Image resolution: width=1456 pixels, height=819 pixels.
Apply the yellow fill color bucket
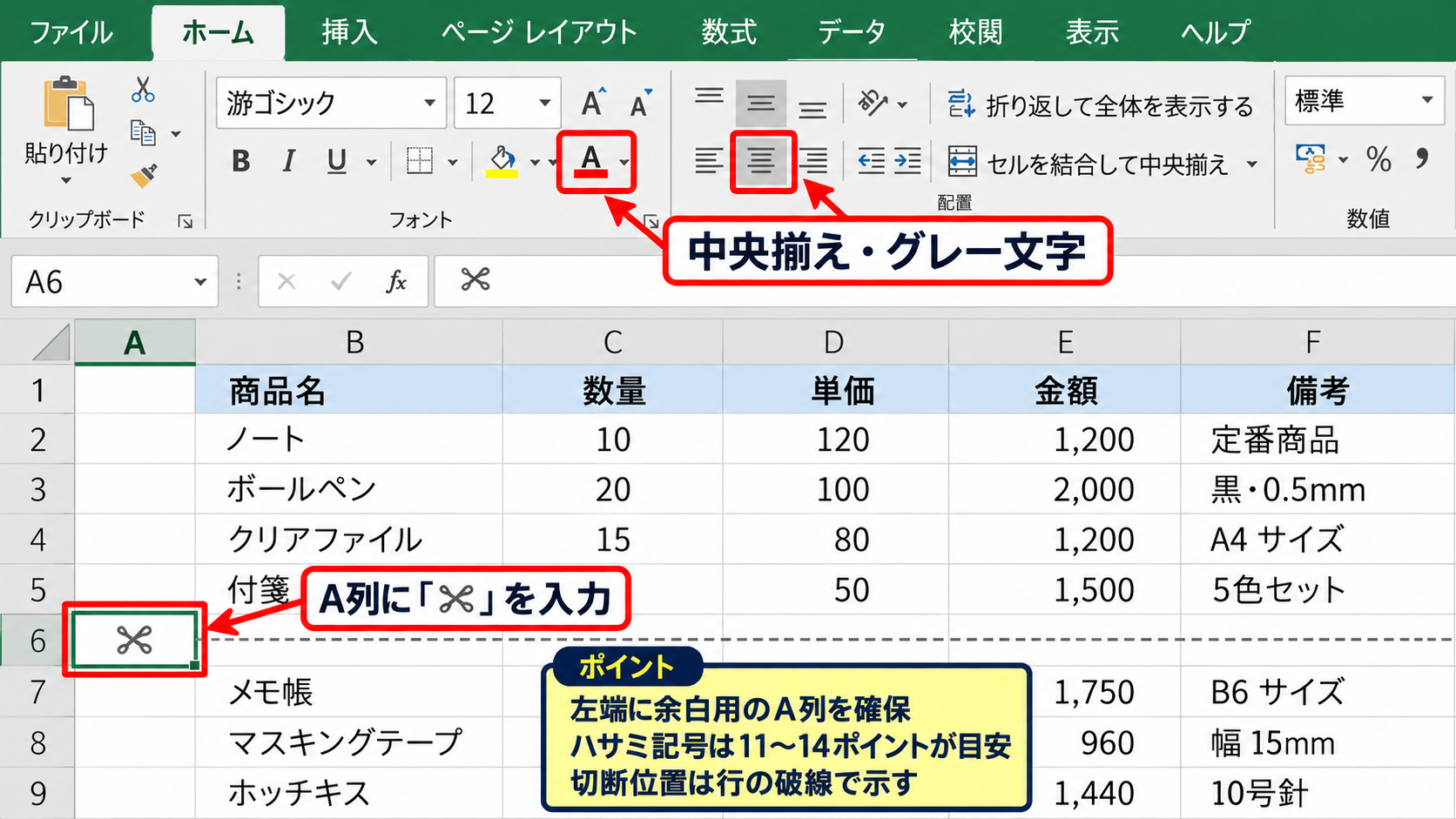click(502, 161)
